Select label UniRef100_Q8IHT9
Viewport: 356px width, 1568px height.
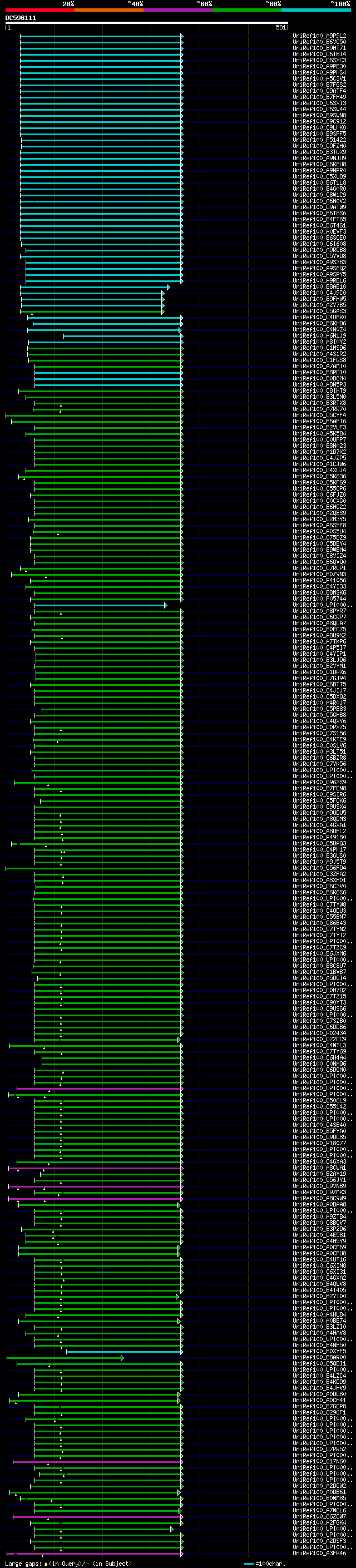click(319, 391)
